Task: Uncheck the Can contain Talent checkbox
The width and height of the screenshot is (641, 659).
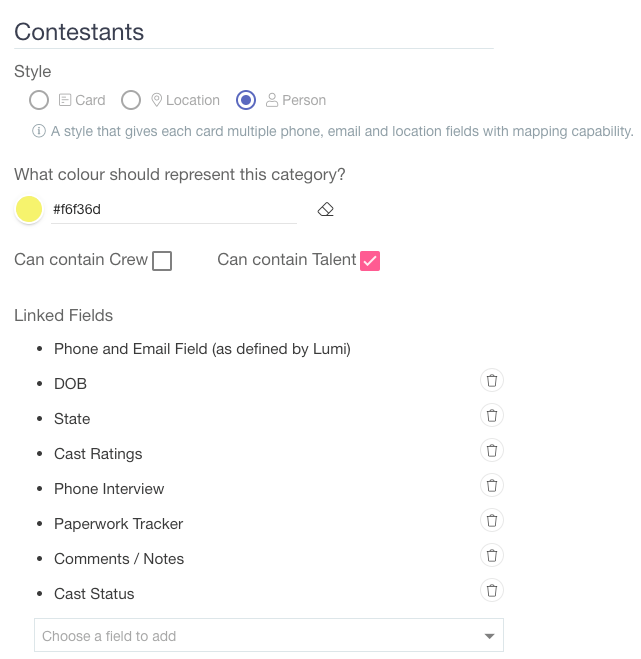Action: (370, 261)
